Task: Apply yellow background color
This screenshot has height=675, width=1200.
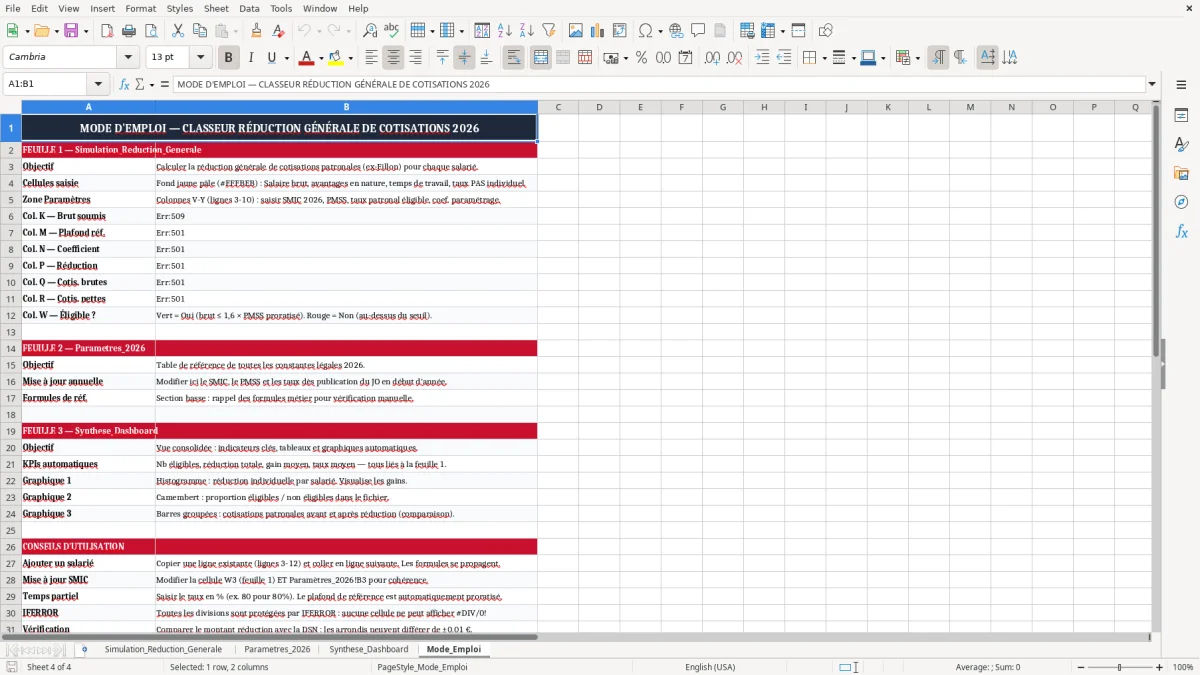Action: [336, 58]
